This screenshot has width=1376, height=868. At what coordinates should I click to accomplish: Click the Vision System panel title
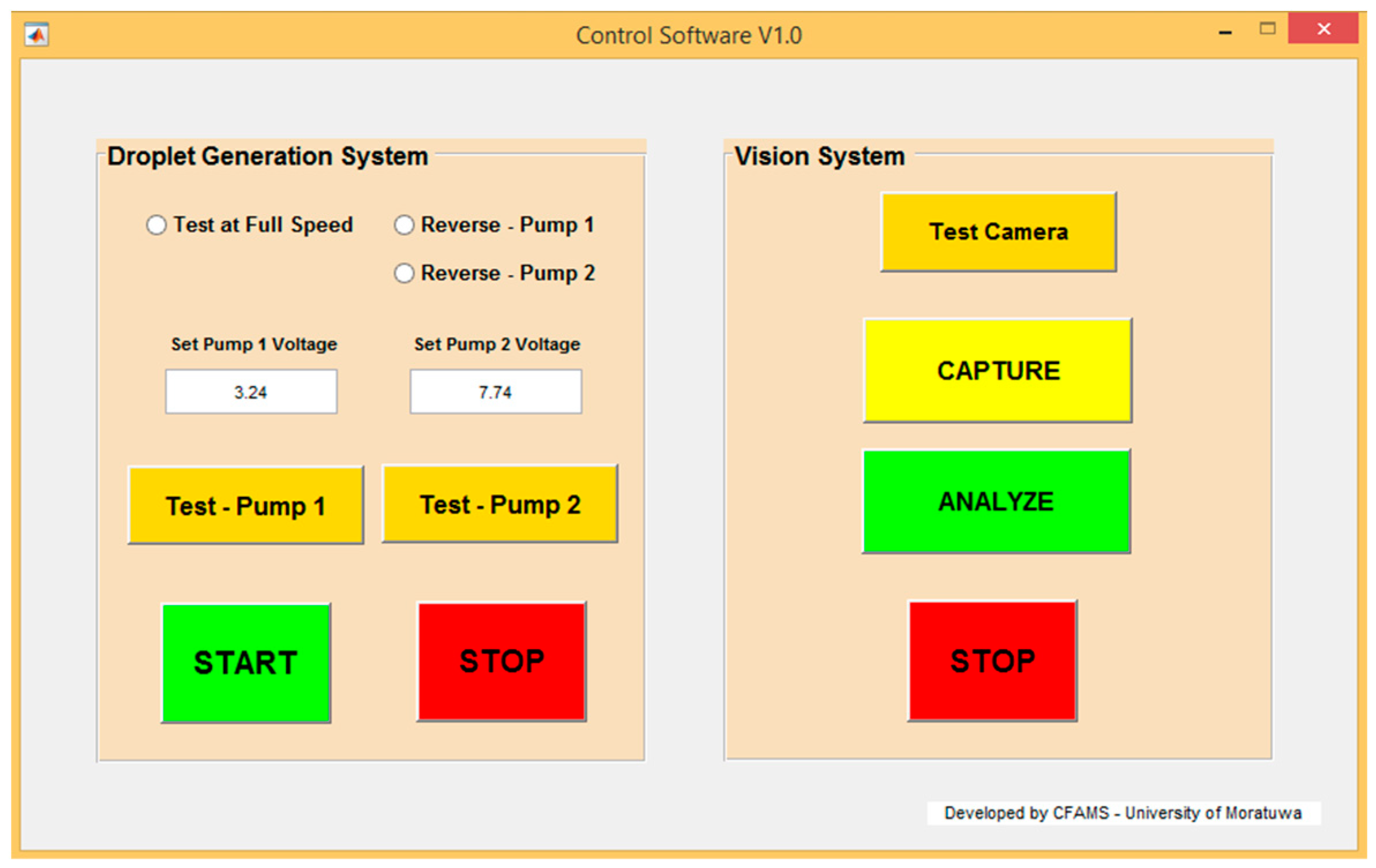point(819,156)
